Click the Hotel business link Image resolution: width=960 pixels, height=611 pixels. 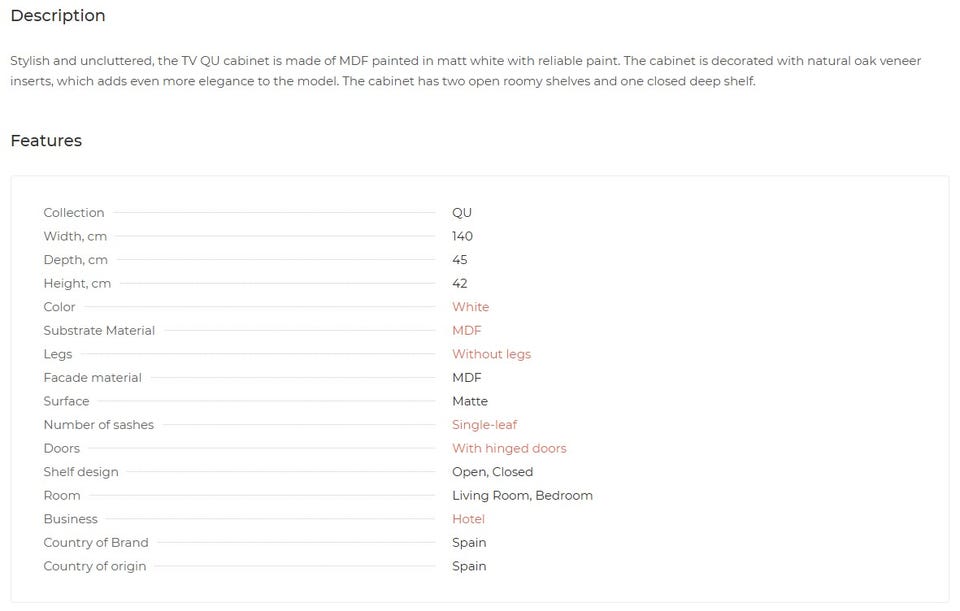pyautogui.click(x=468, y=519)
